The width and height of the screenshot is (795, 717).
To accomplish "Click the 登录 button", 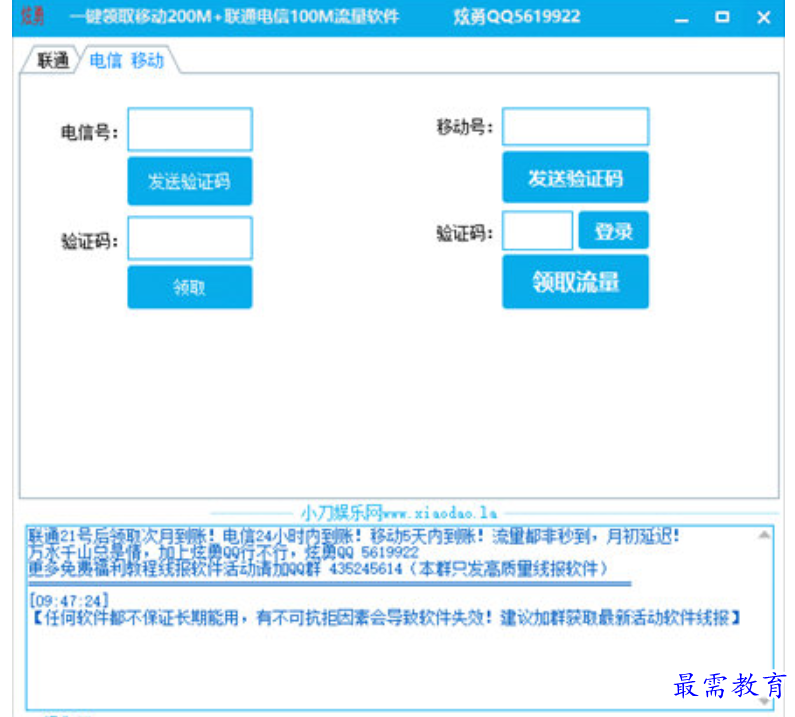I will (x=613, y=231).
